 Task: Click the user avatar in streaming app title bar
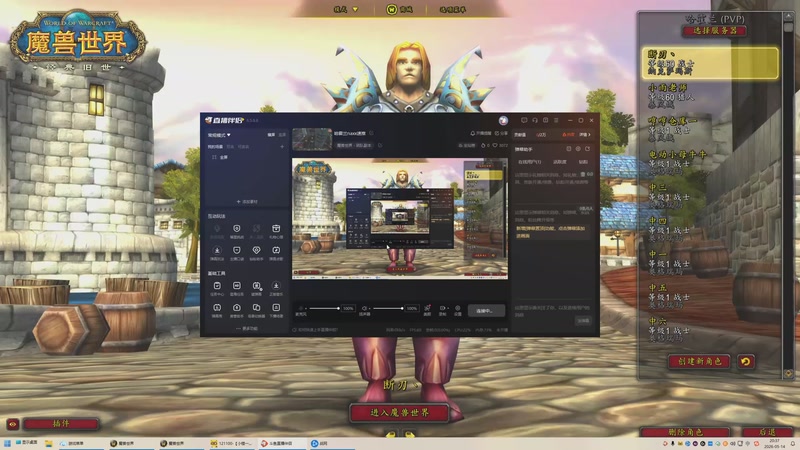[x=503, y=120]
